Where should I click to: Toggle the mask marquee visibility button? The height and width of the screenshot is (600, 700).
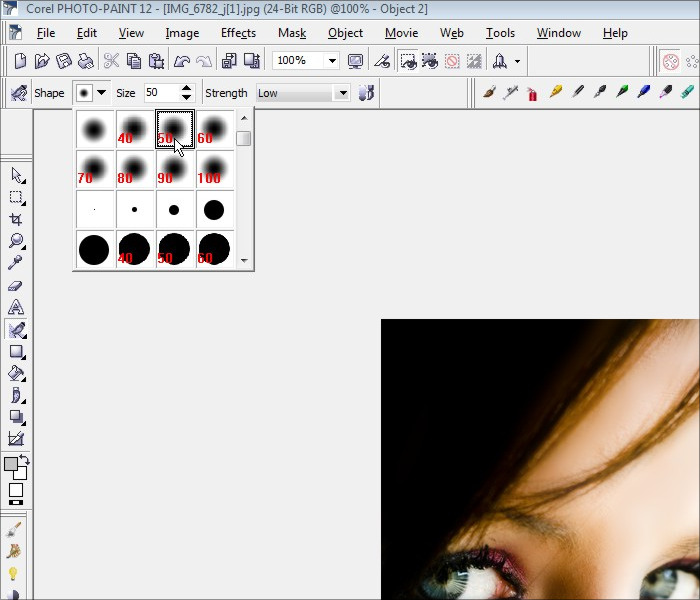click(408, 61)
